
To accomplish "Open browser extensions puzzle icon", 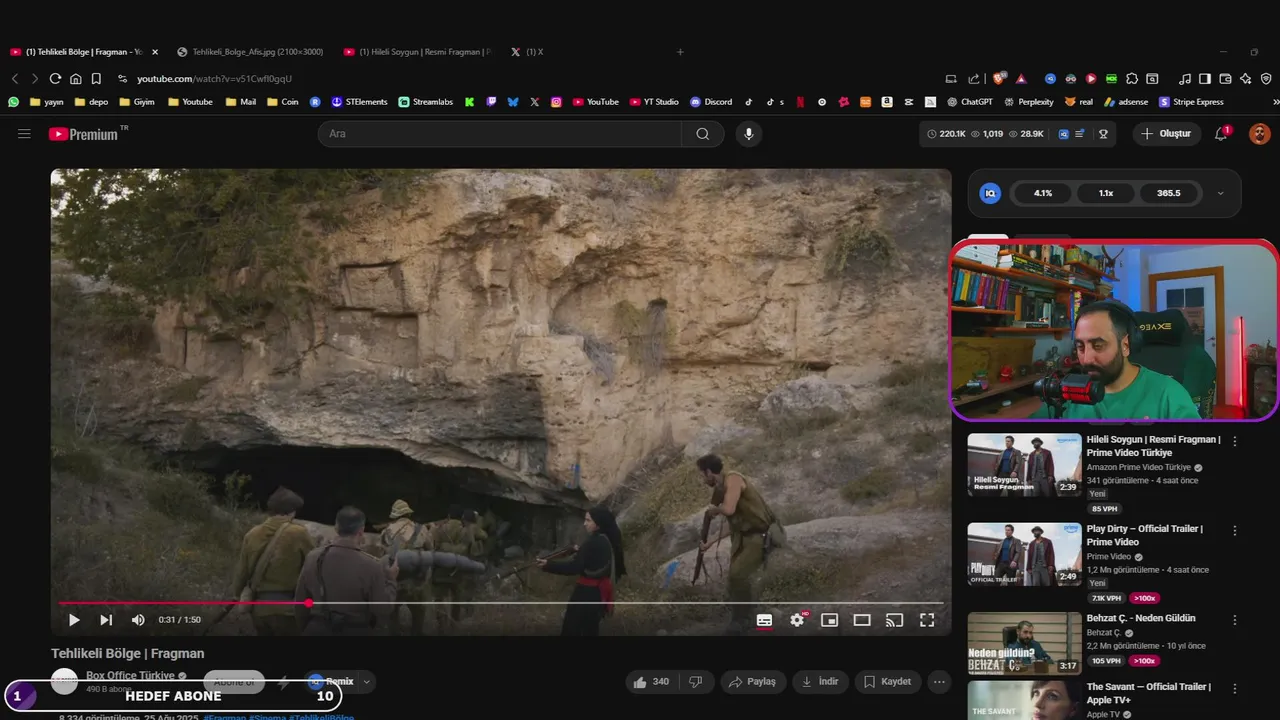I will click(x=1132, y=78).
